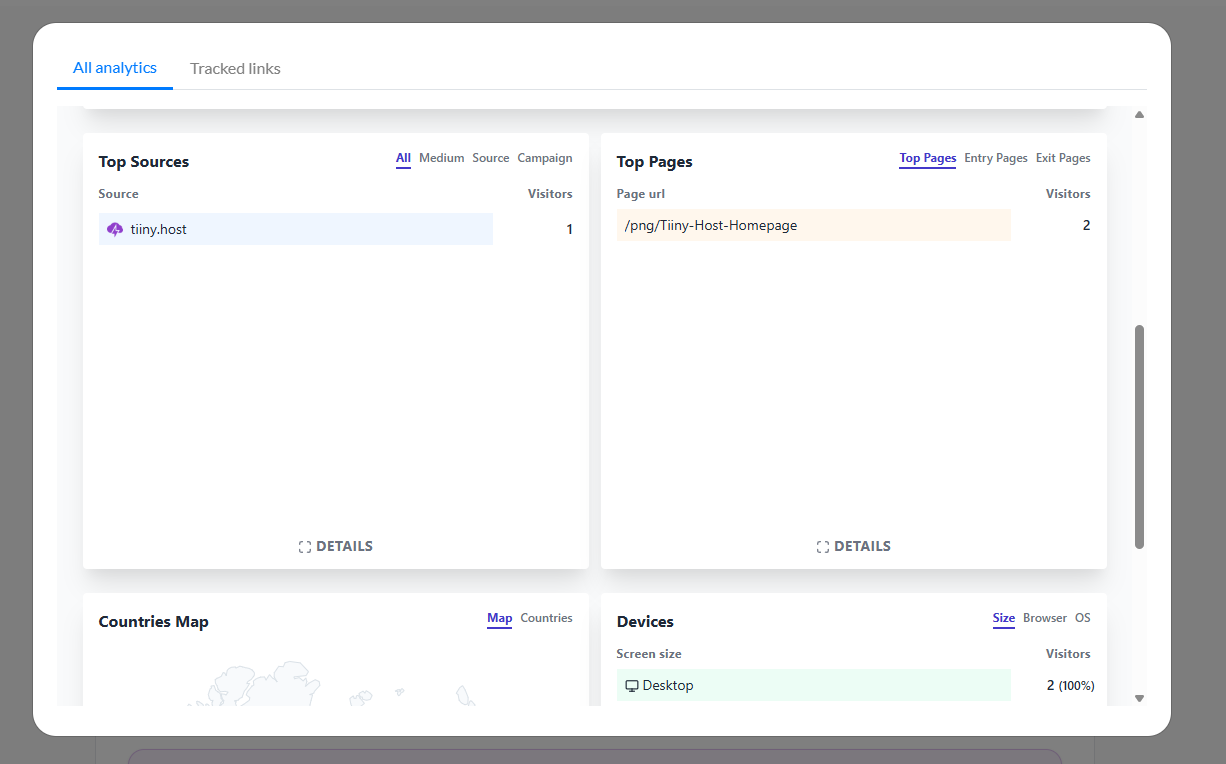Viewport: 1226px width, 764px height.
Task: Click the /png/Tiiny-Host-Homepage page row
Action: [813, 226]
